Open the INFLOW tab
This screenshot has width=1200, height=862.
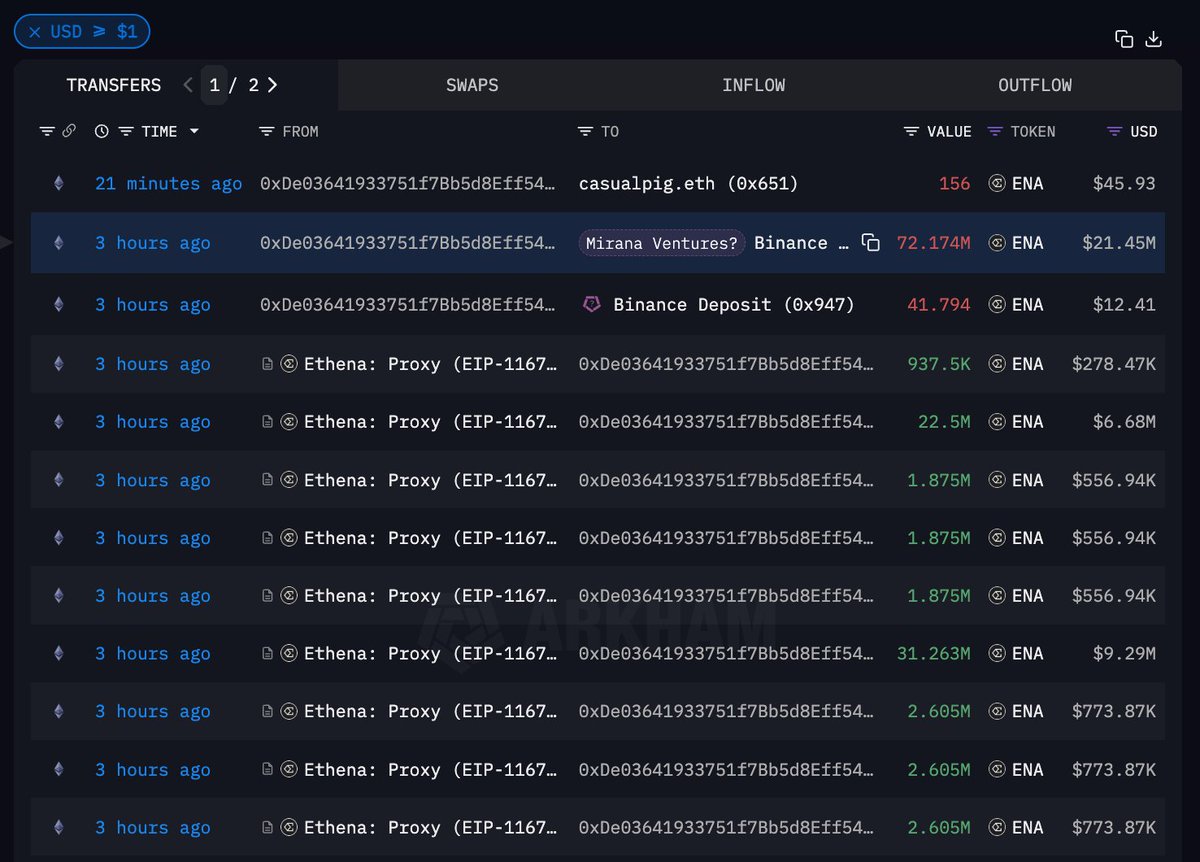[x=753, y=85]
